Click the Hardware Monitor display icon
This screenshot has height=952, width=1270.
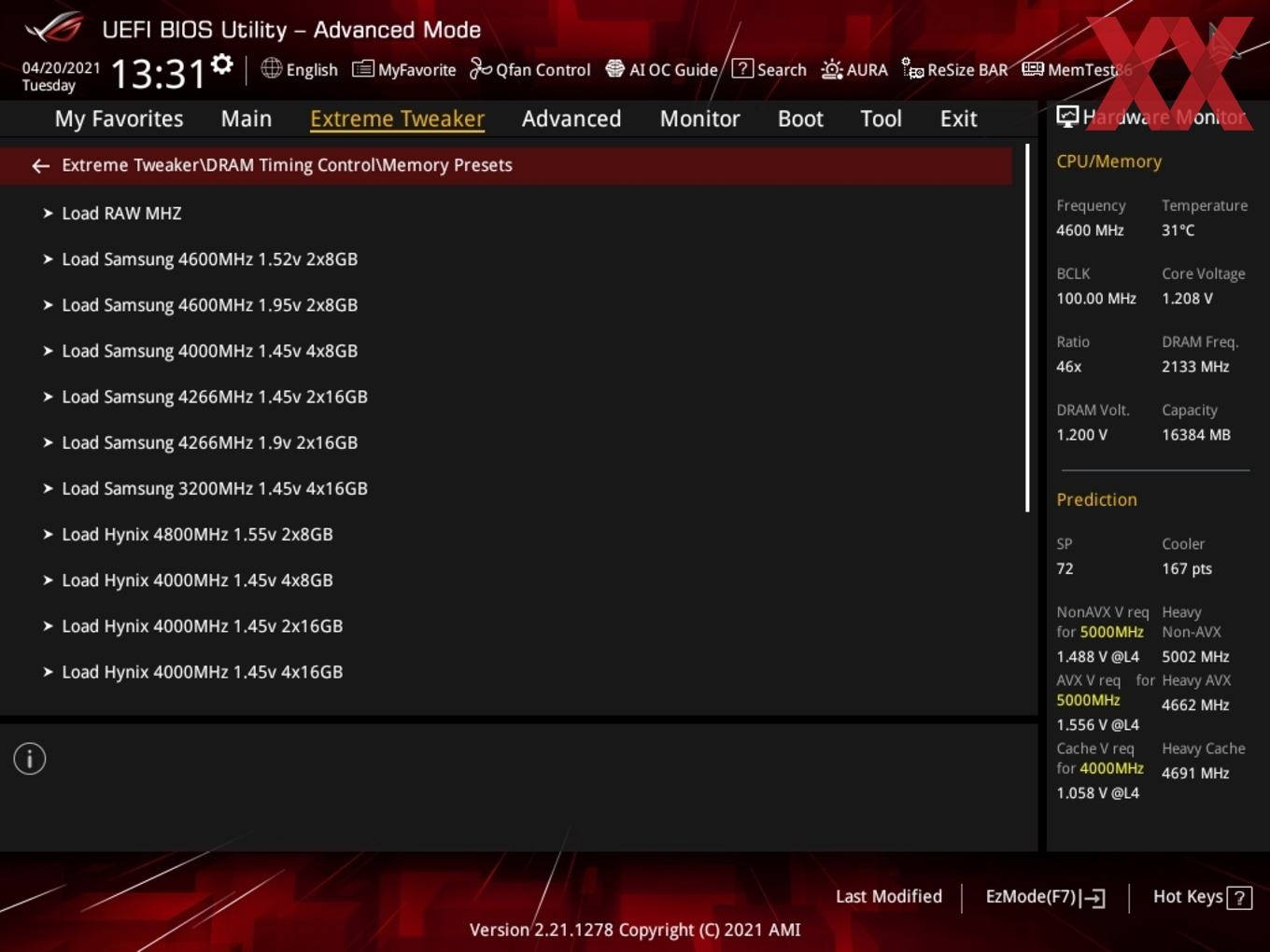click(x=1067, y=117)
